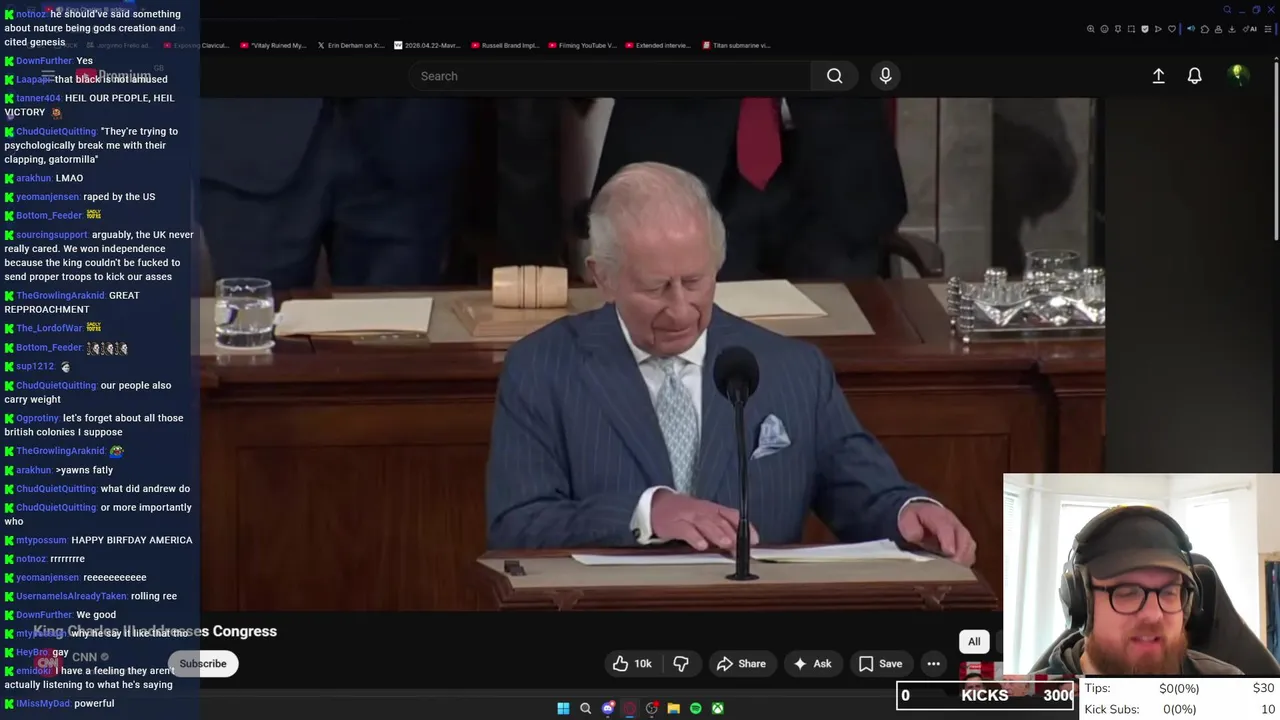The height and width of the screenshot is (720, 1280).
Task: Click chat username 'Ogprotiny'
Action: [x=37, y=418]
